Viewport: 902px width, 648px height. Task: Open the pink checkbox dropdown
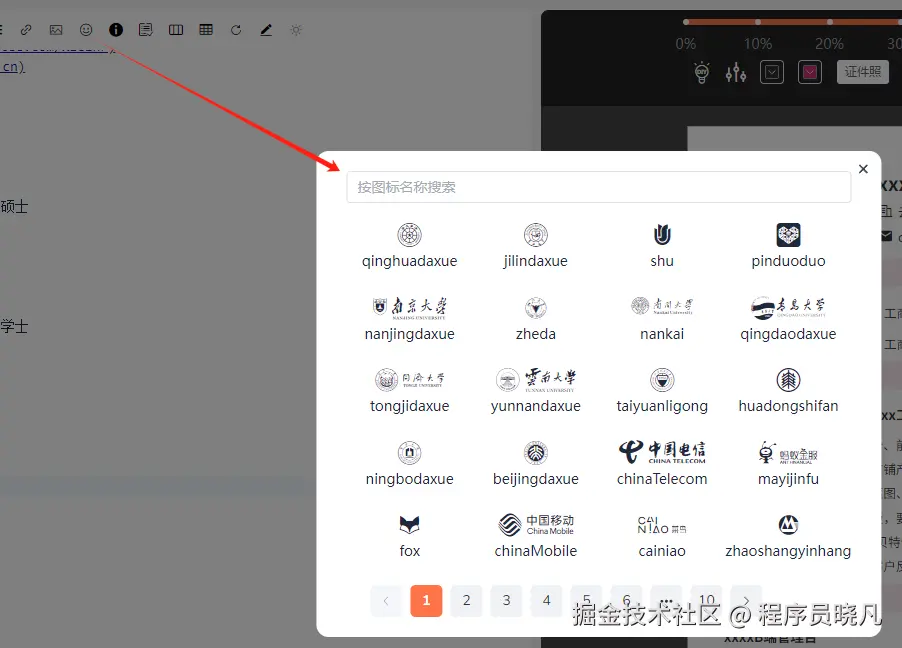[809, 71]
